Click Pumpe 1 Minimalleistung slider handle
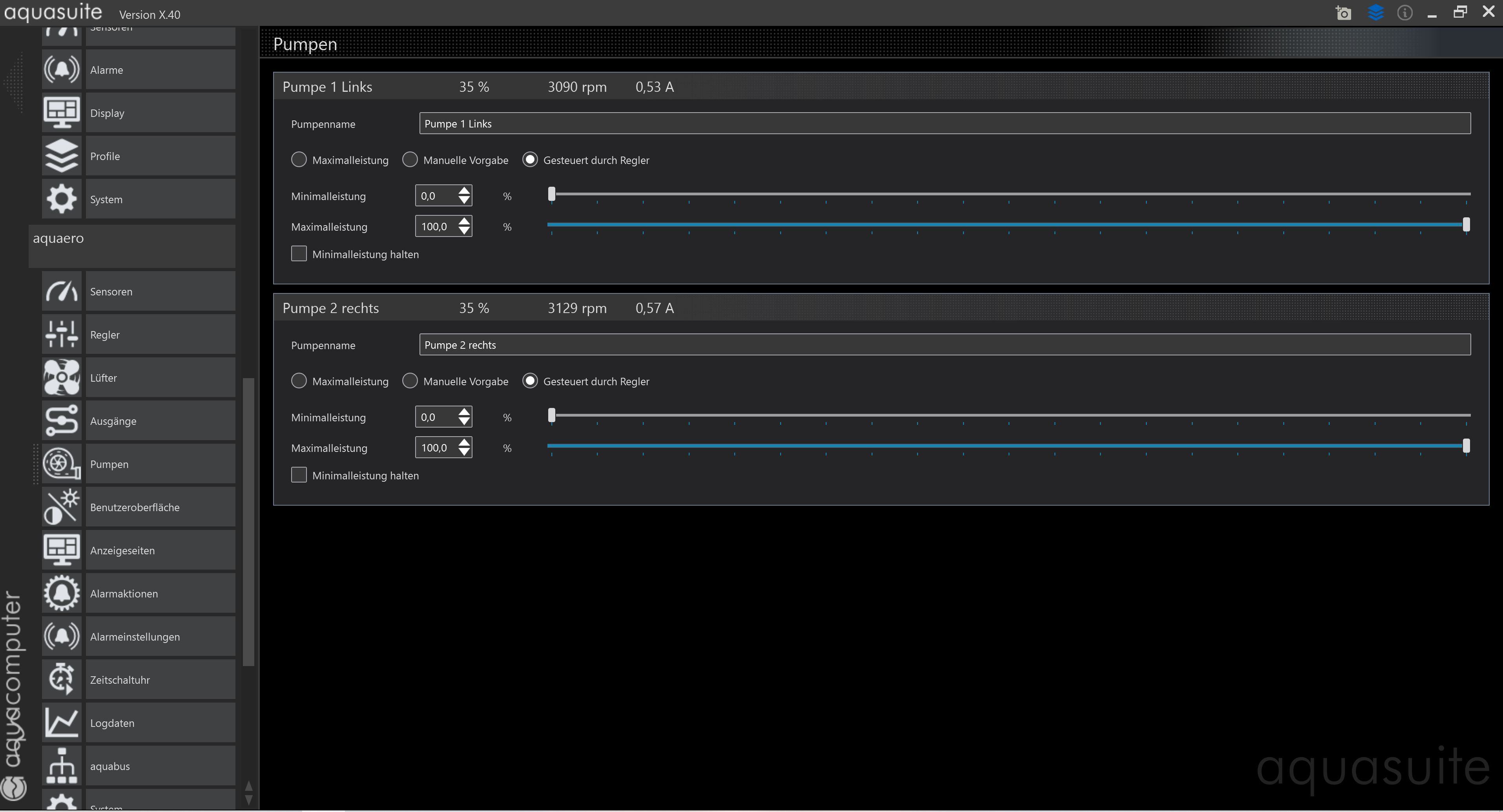 point(551,194)
